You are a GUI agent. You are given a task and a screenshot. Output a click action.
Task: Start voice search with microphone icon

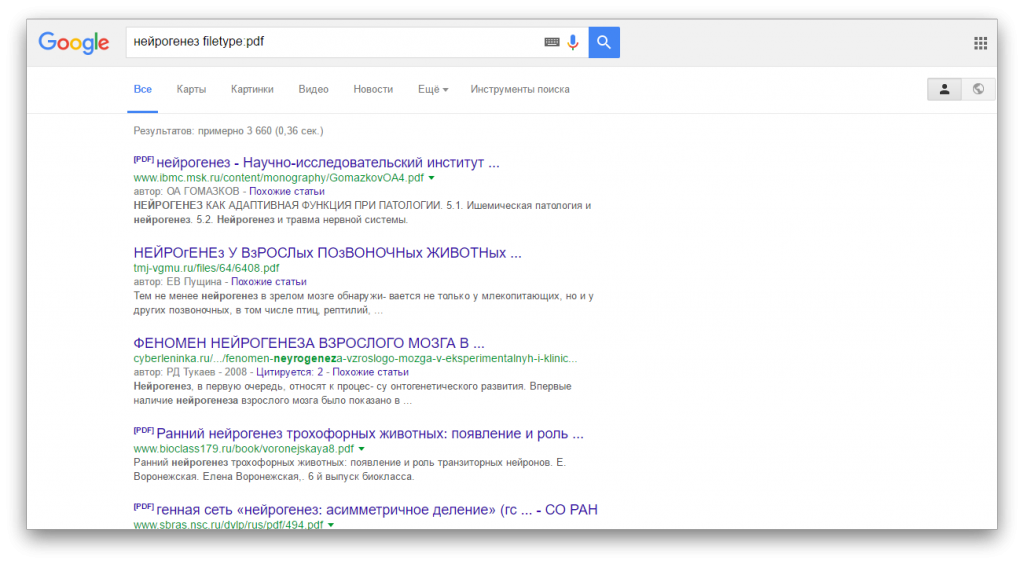(573, 42)
